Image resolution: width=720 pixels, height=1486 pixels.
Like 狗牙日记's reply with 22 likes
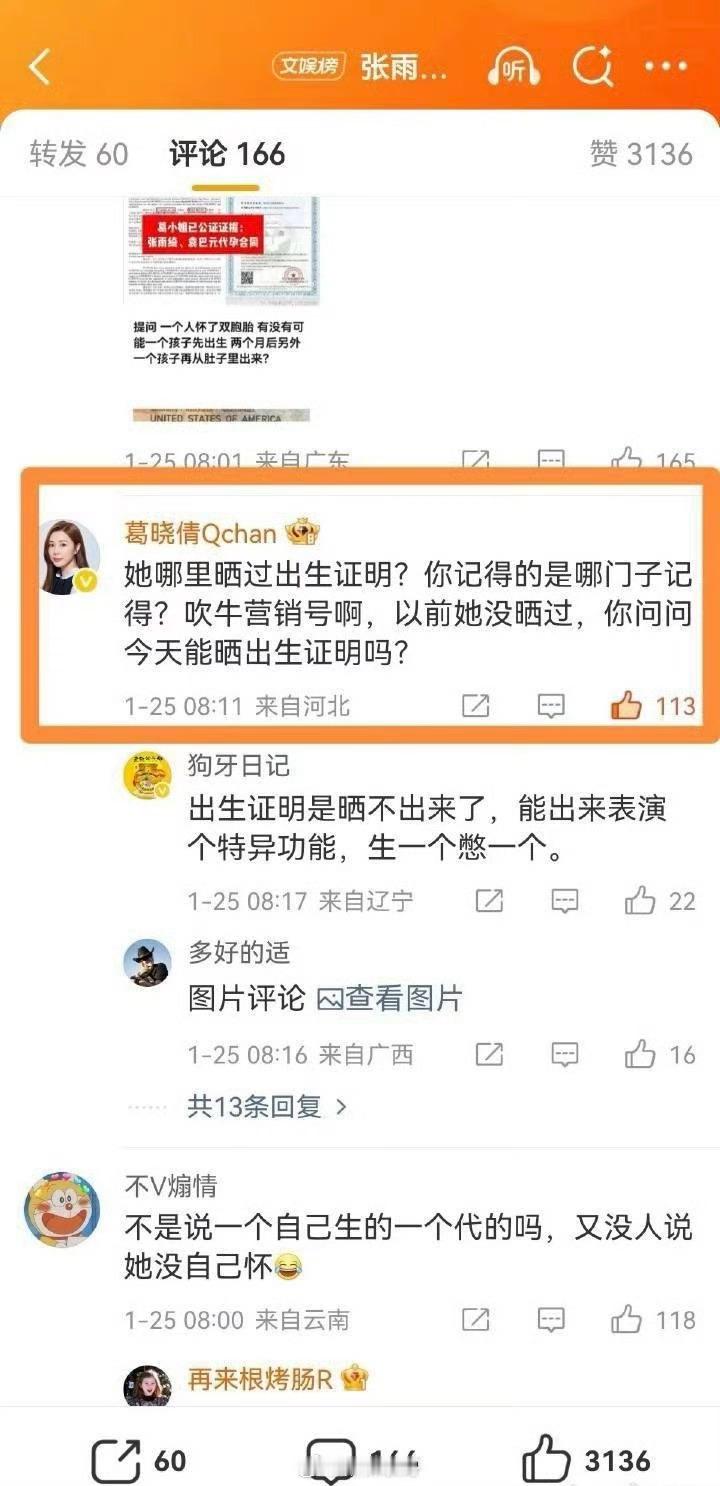pyautogui.click(x=640, y=901)
